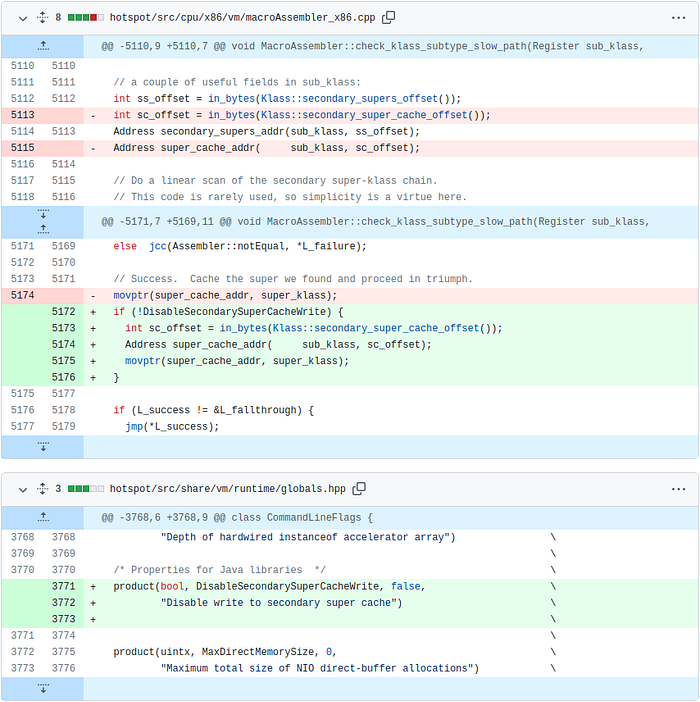Viewport: 700px width, 702px height.
Task: Click 'product(bool, DisableSecondarySuperCacheWrite, false,' line
Action: point(269,586)
